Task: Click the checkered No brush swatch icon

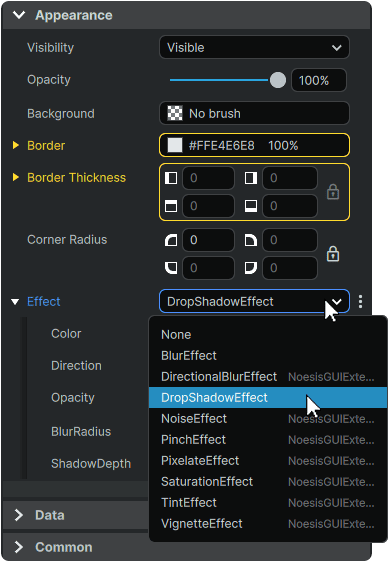Action: point(175,113)
